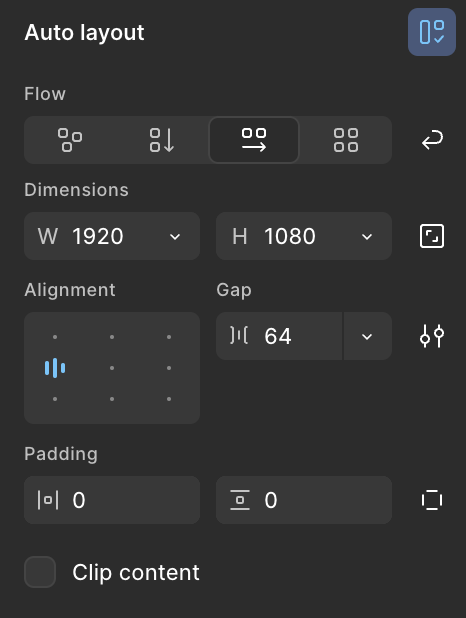Select the freeform flow icon
466x618 pixels.
[x=70, y=140]
